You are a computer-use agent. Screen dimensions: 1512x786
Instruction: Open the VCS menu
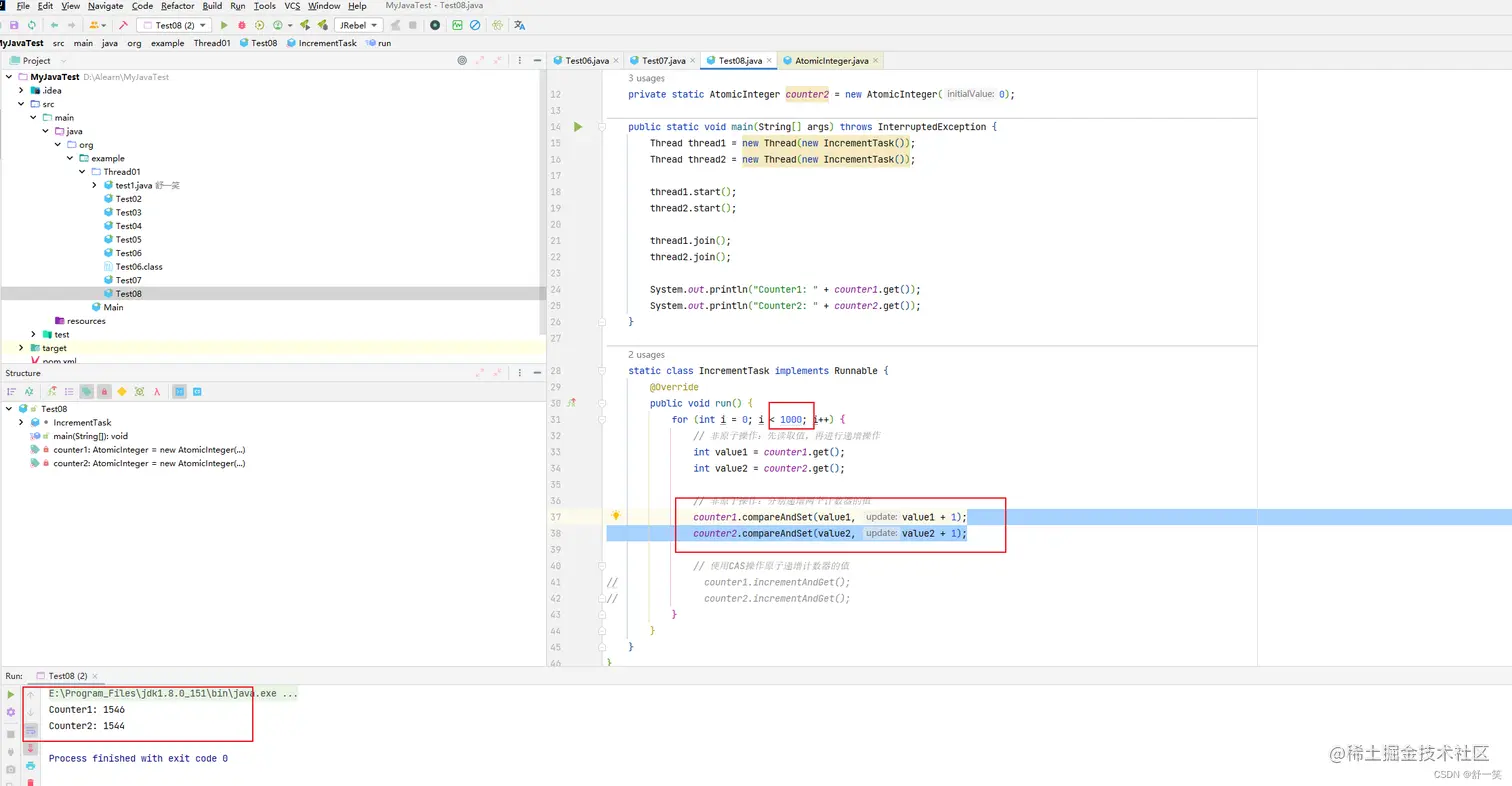[x=292, y=6]
